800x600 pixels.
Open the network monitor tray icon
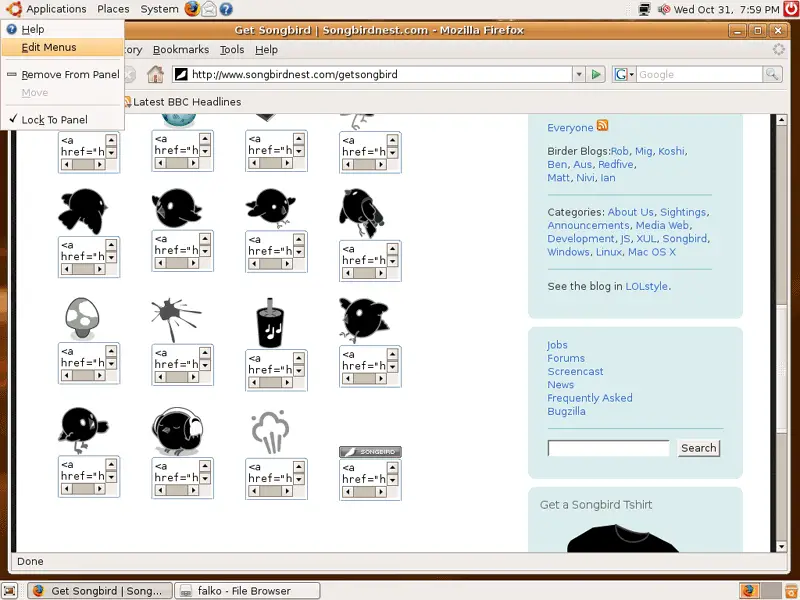[645, 9]
